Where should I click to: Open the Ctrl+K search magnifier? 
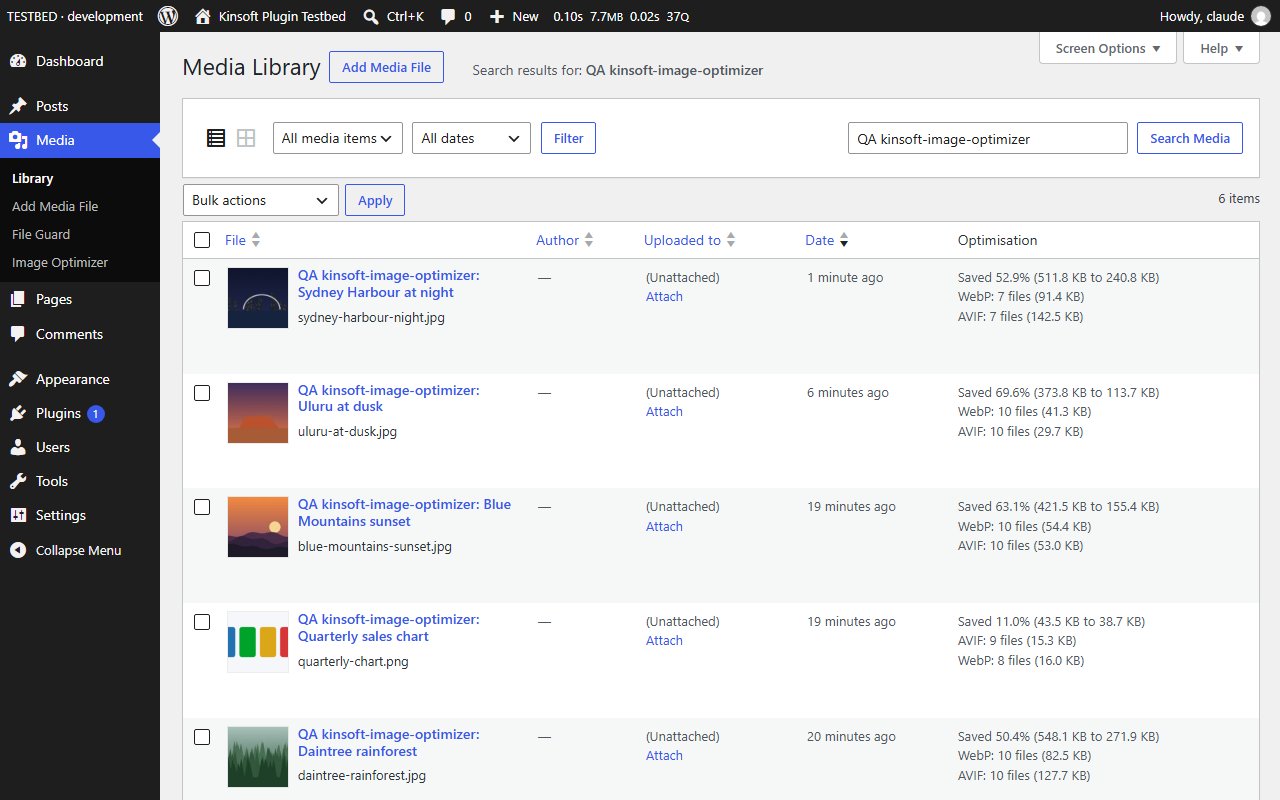(x=370, y=16)
